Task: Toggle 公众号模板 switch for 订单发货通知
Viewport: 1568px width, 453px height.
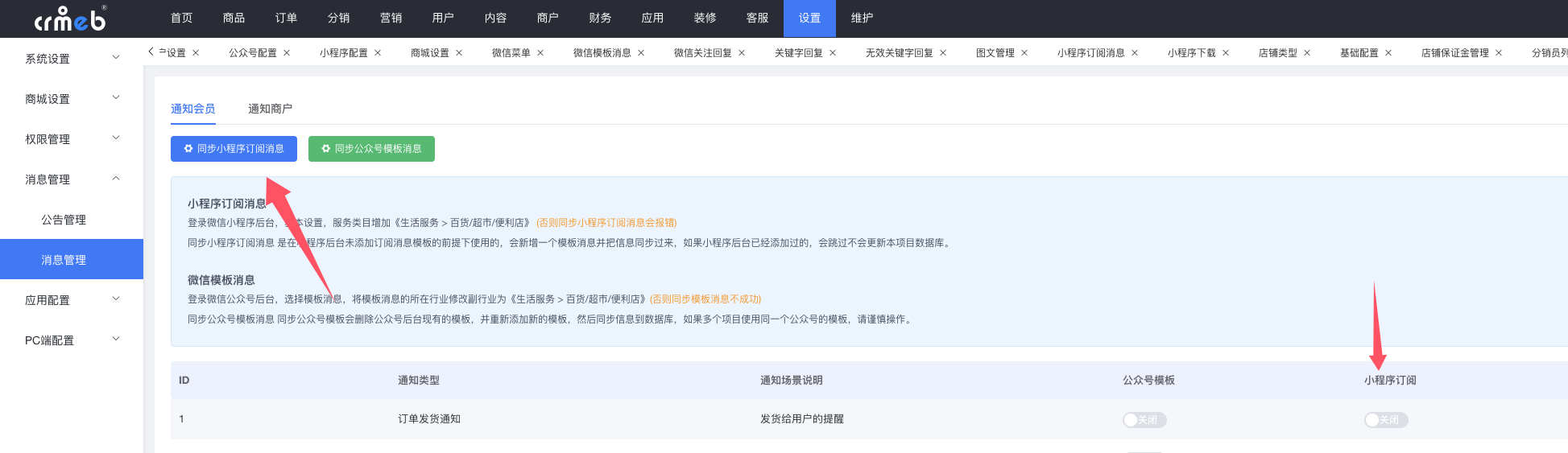Action: (1144, 420)
